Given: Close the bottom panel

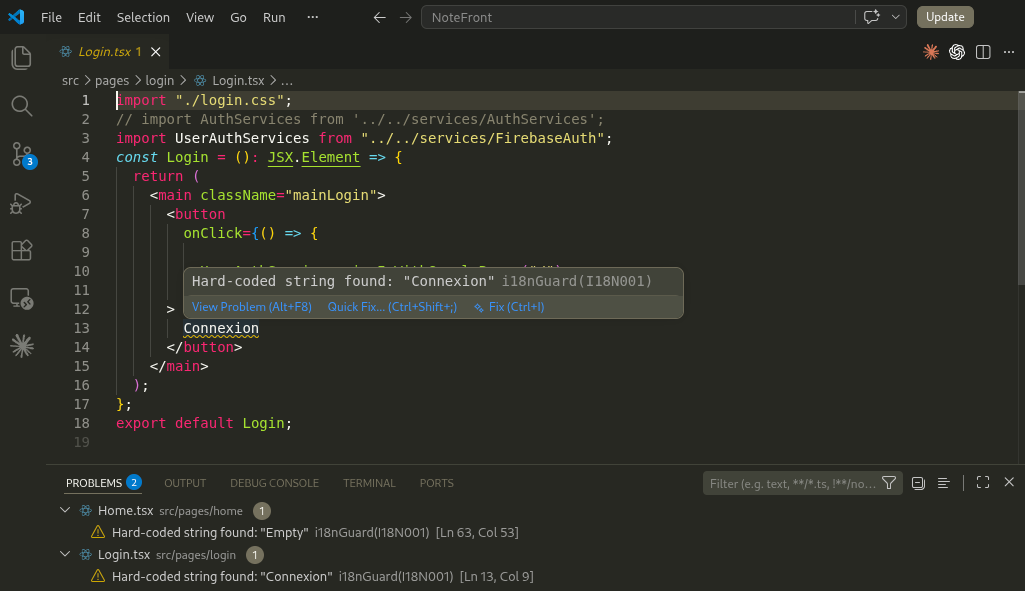Looking at the screenshot, I should click(1009, 482).
